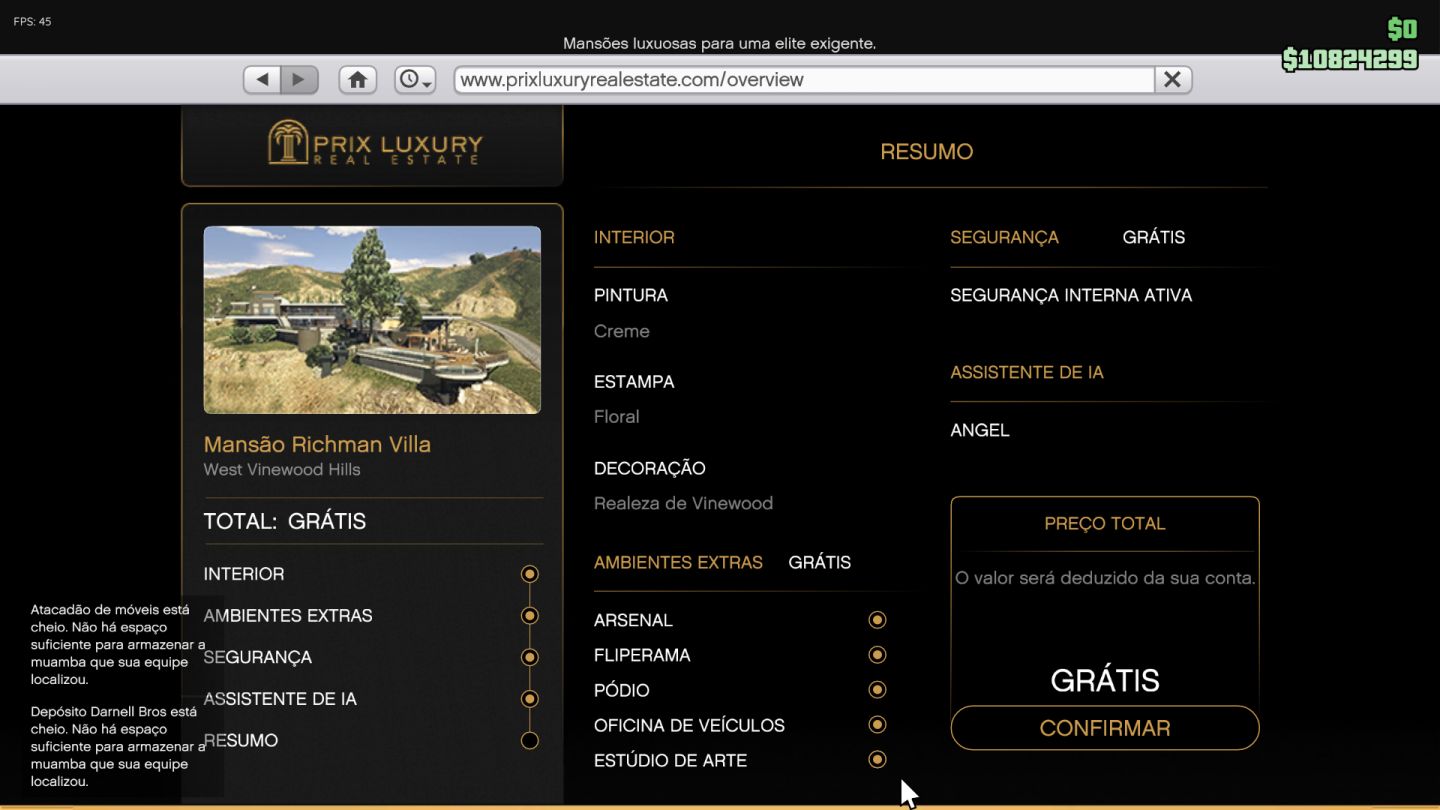The width and height of the screenshot is (1440, 810).
Task: Click the Resumo step indicator circle
Action: [x=530, y=741]
